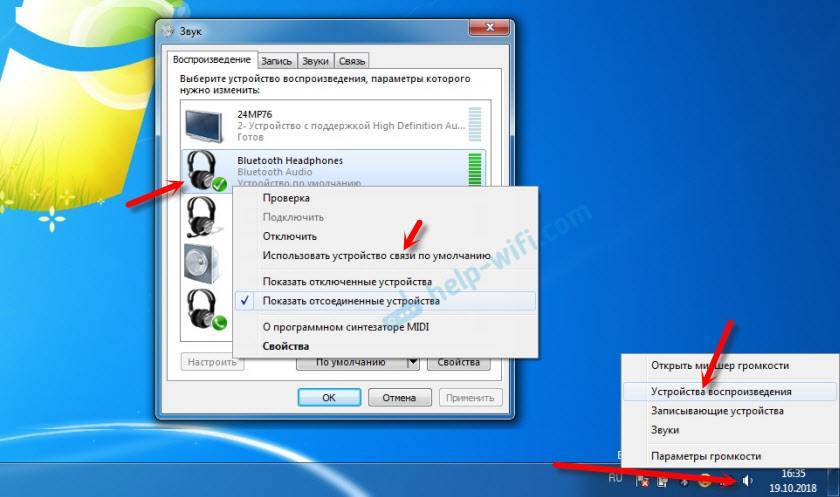The height and width of the screenshot is (497, 840).
Task: Expand the 'По умолчанию' dropdown arrow
Action: click(412, 363)
